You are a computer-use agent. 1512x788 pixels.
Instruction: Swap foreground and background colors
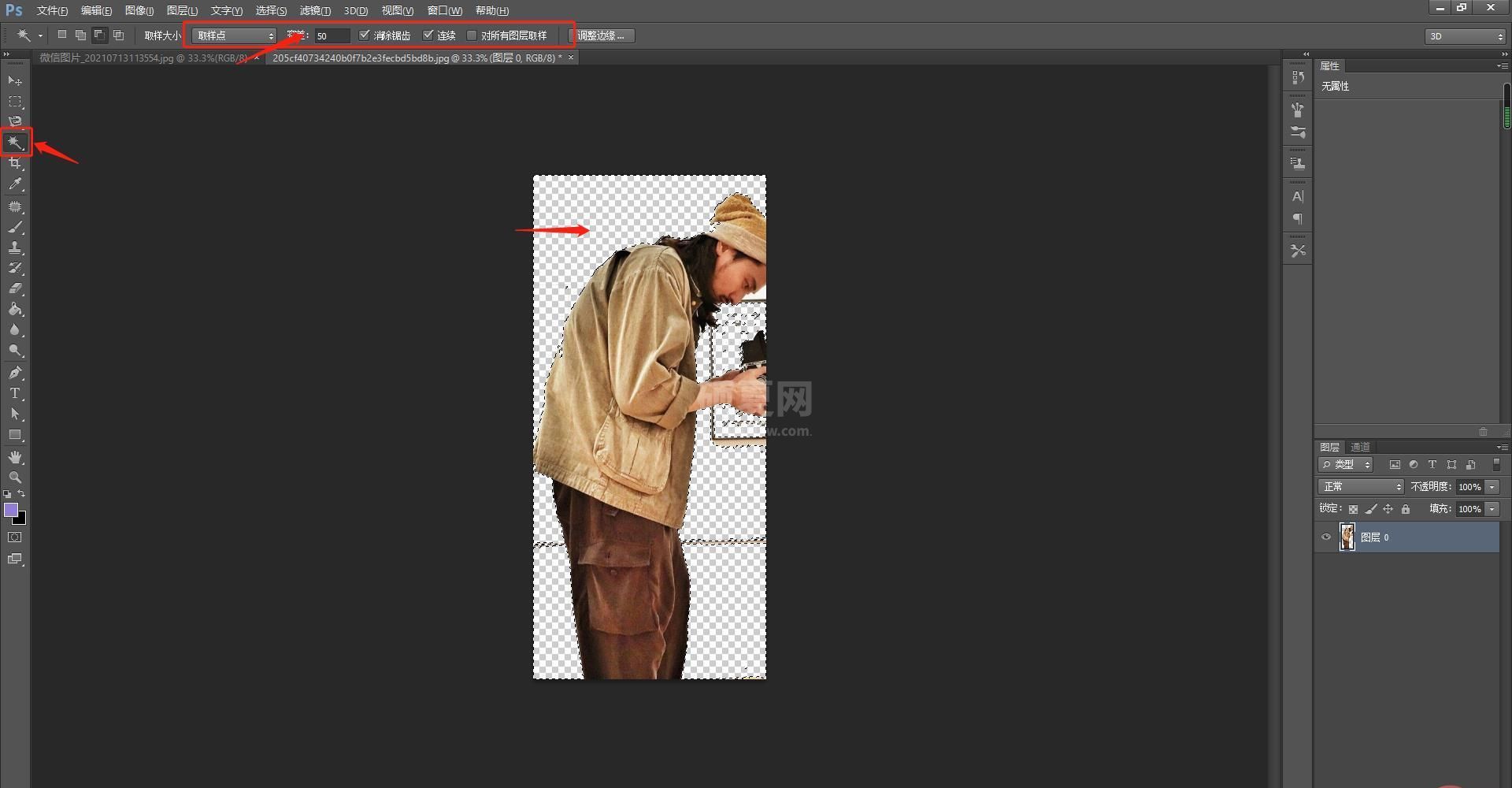(x=22, y=494)
